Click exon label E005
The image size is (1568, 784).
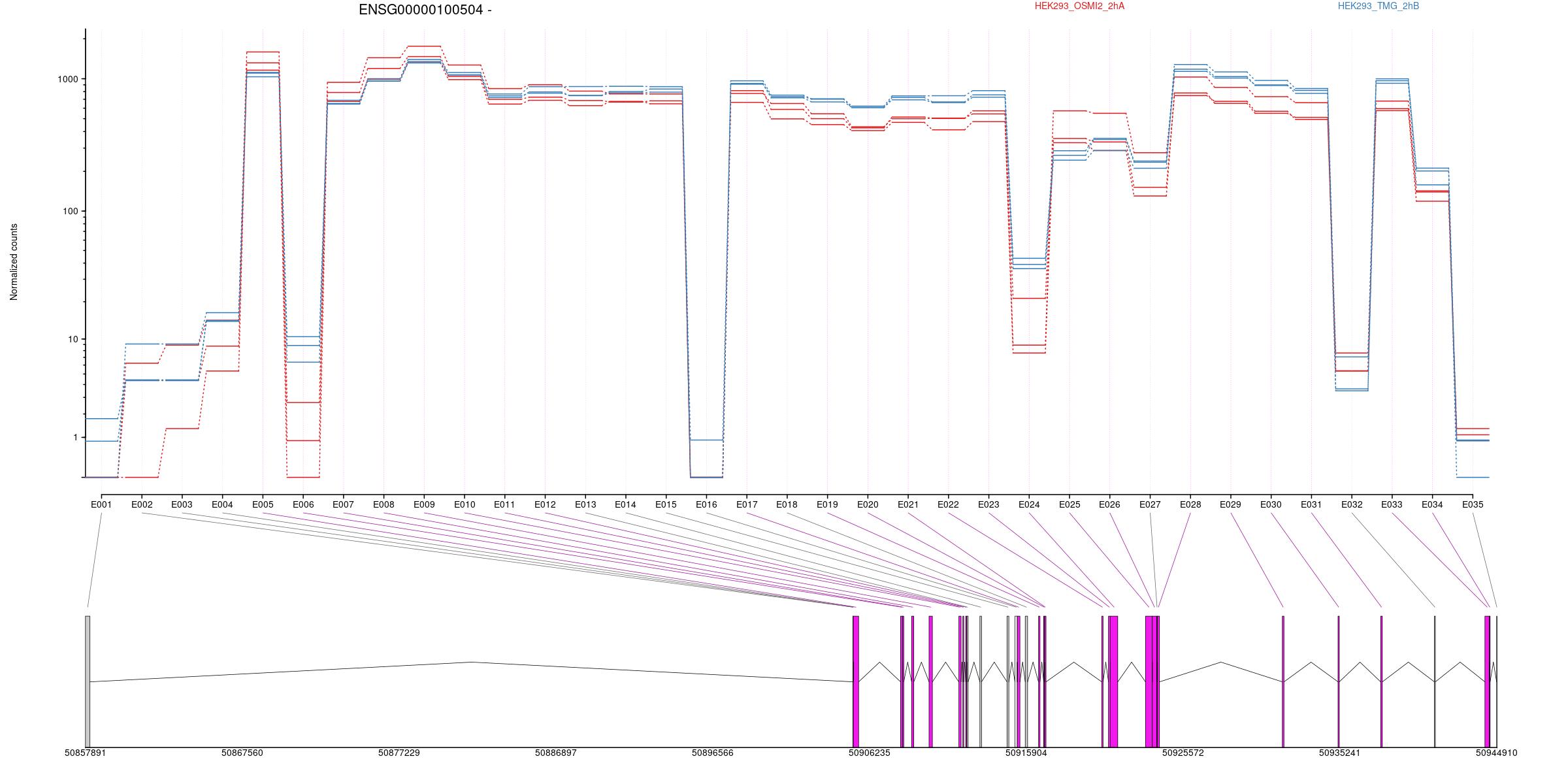[x=263, y=504]
